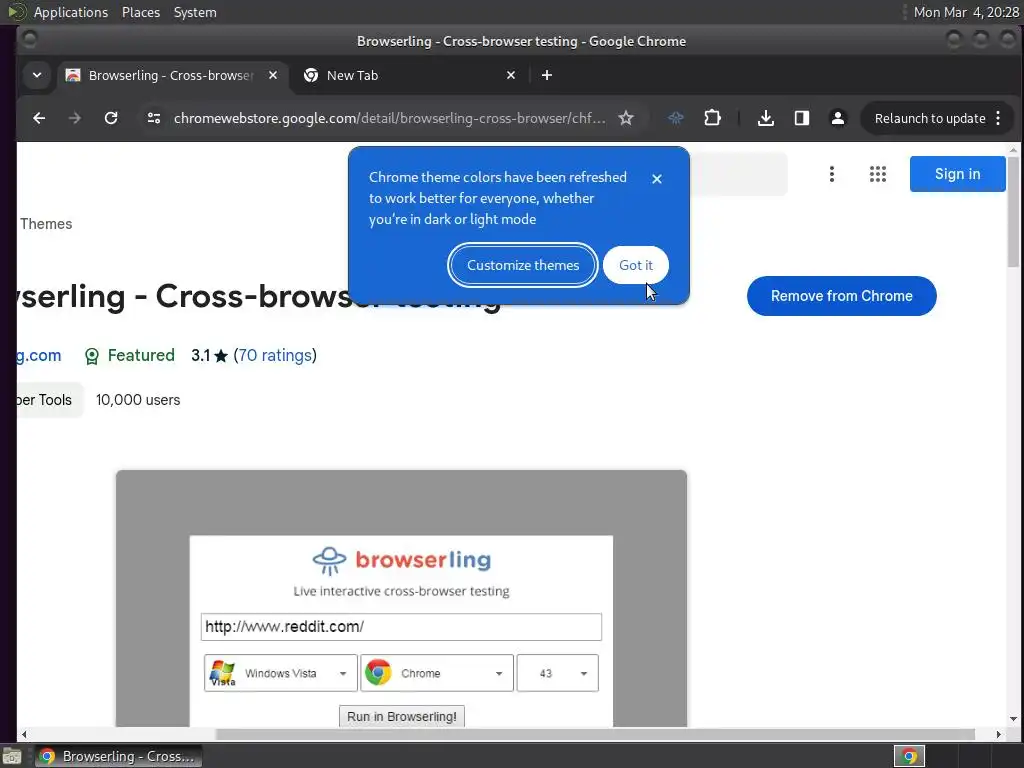Open site information icon in address bar
The image size is (1024, 768).
click(x=154, y=118)
